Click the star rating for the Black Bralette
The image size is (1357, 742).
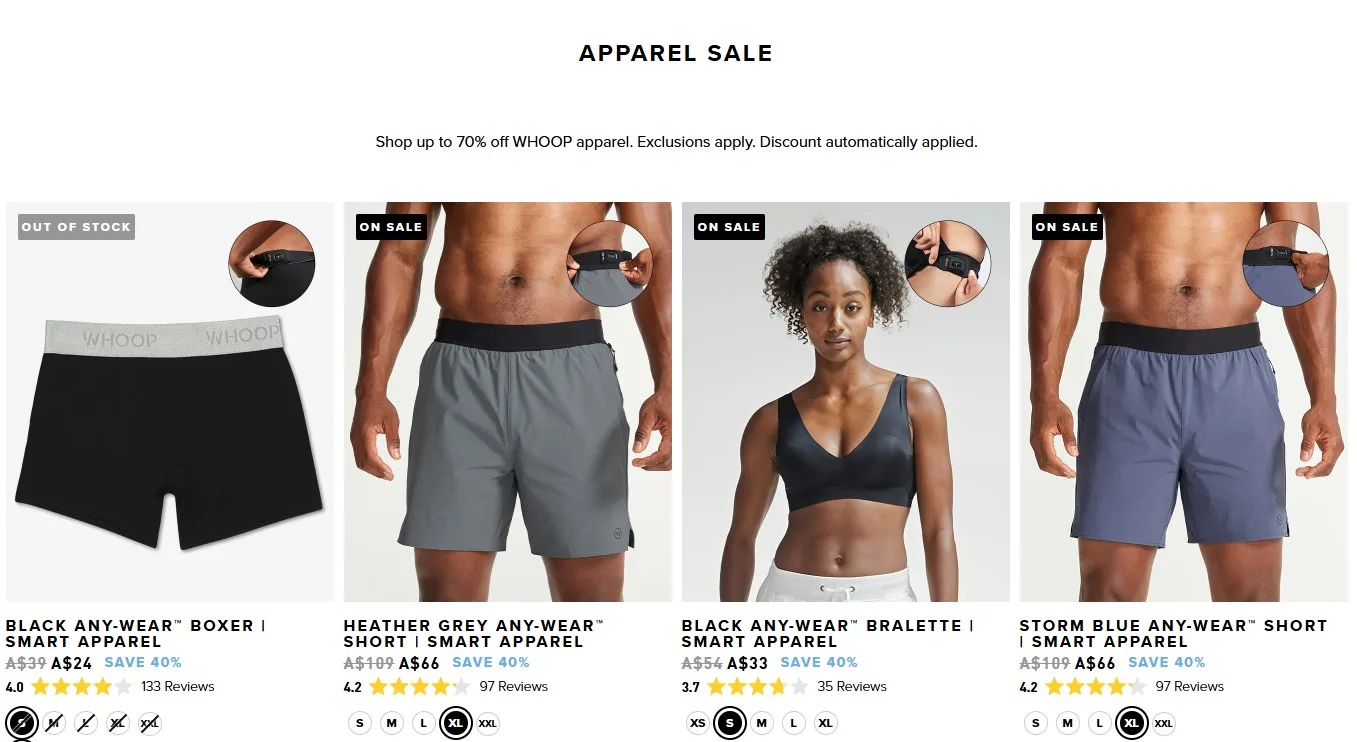757,687
